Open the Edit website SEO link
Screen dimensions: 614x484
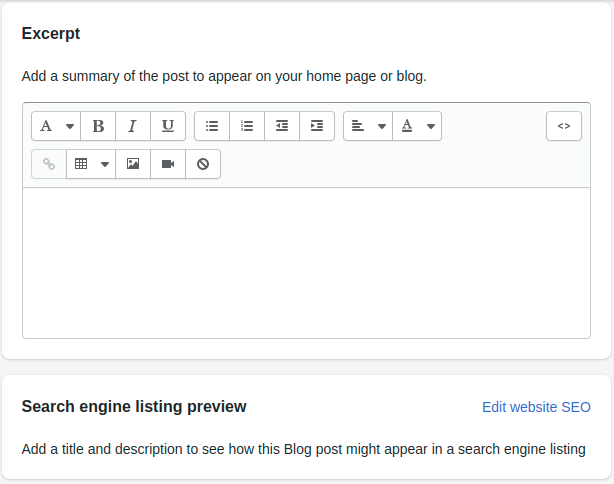click(x=536, y=407)
